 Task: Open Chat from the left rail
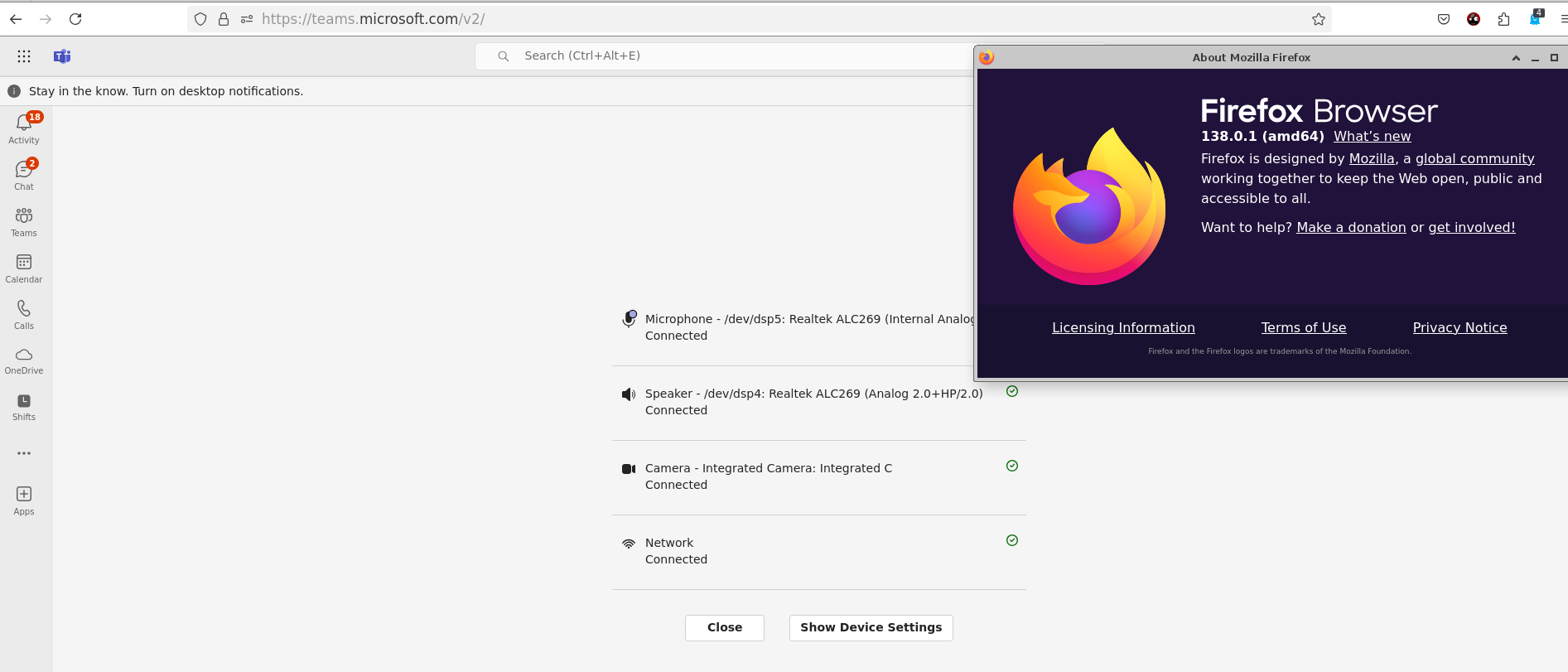pos(24,175)
